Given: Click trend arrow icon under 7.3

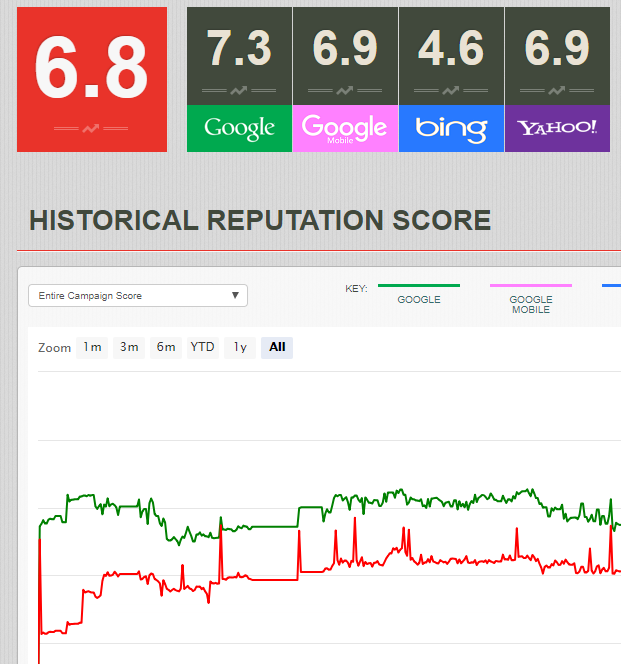Looking at the screenshot, I should 239,90.
